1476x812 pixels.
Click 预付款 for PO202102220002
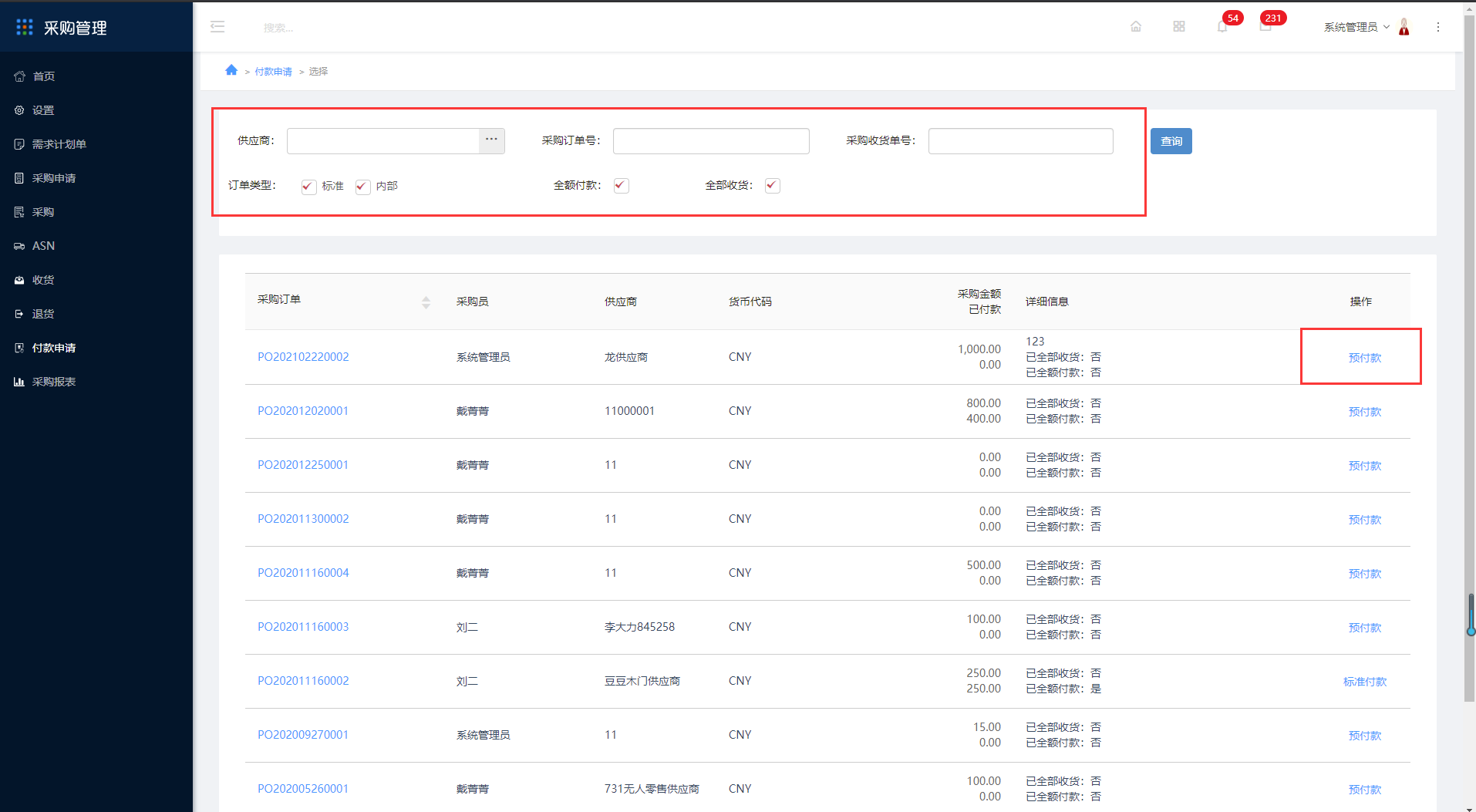[x=1364, y=358]
